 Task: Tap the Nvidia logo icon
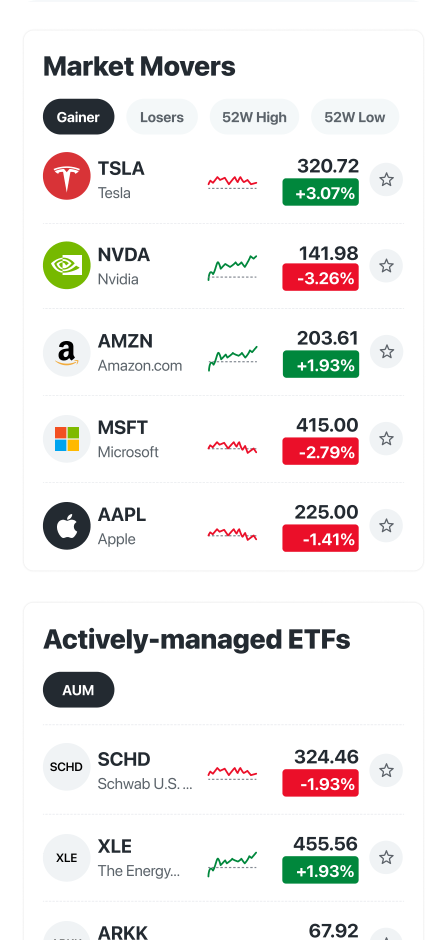click(67, 265)
